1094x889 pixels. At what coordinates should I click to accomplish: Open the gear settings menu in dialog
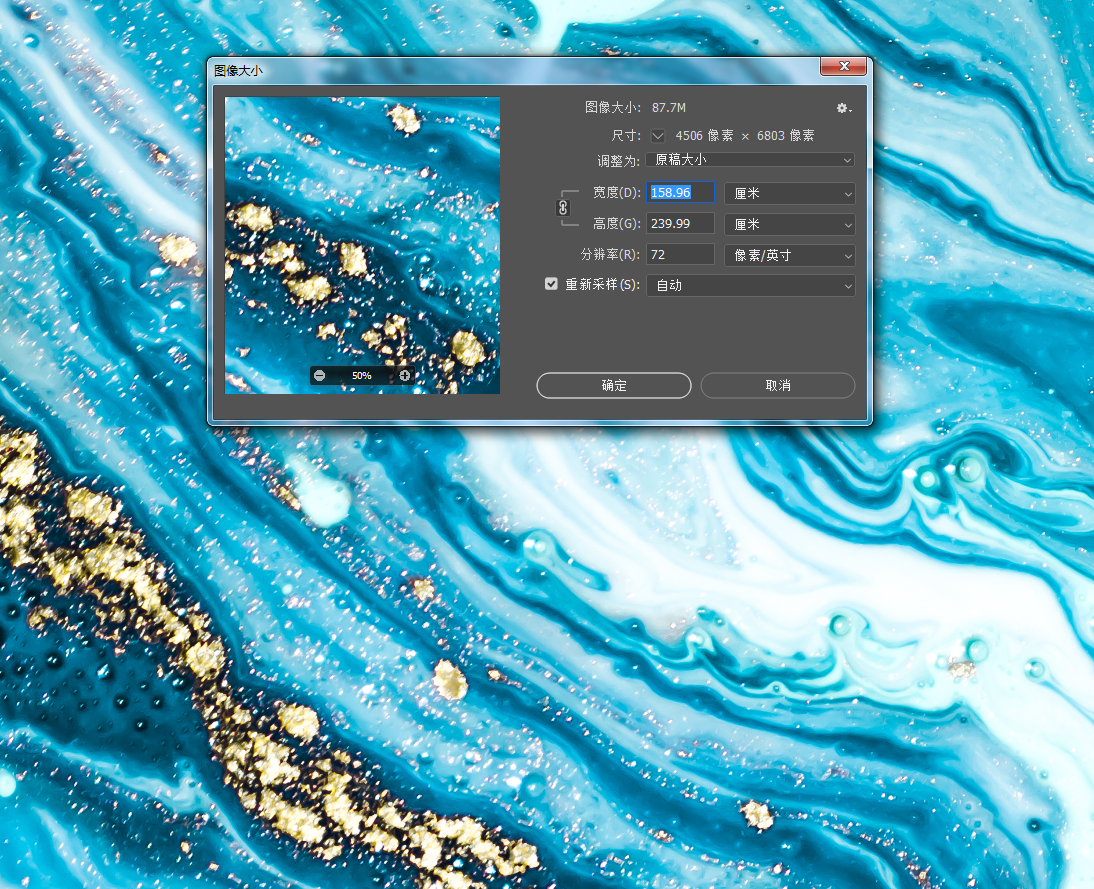point(844,108)
